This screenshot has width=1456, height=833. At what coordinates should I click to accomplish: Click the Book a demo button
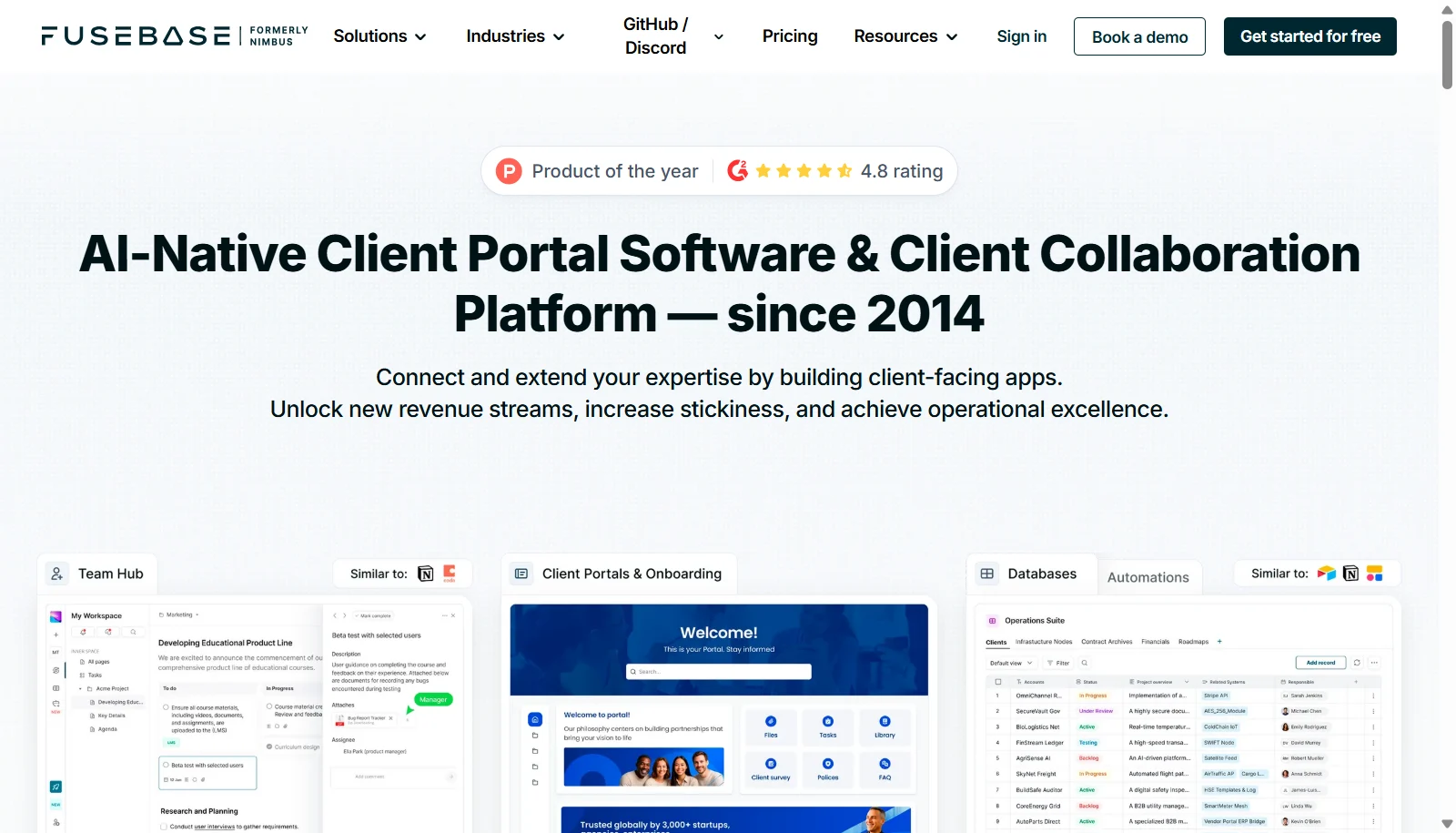[1139, 36]
